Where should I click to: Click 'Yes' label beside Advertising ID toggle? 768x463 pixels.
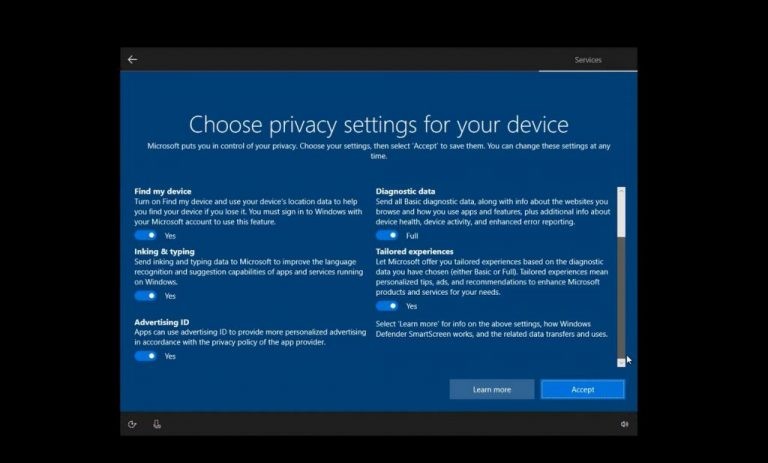pyautogui.click(x=170, y=357)
